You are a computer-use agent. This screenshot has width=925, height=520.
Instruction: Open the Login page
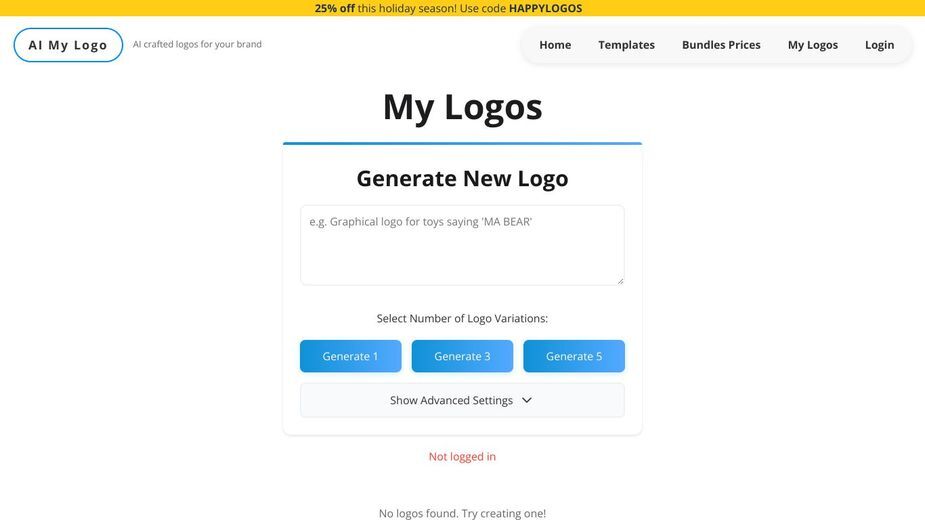880,45
